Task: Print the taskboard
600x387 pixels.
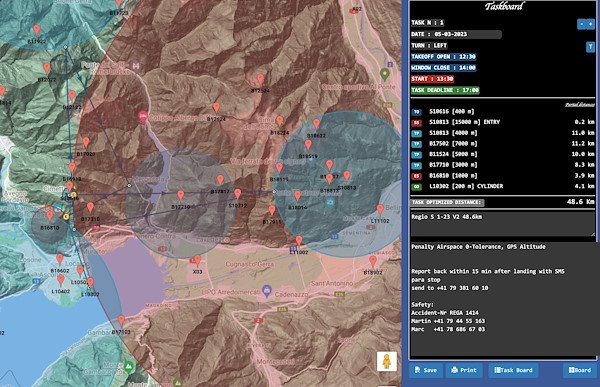Action: tap(464, 370)
